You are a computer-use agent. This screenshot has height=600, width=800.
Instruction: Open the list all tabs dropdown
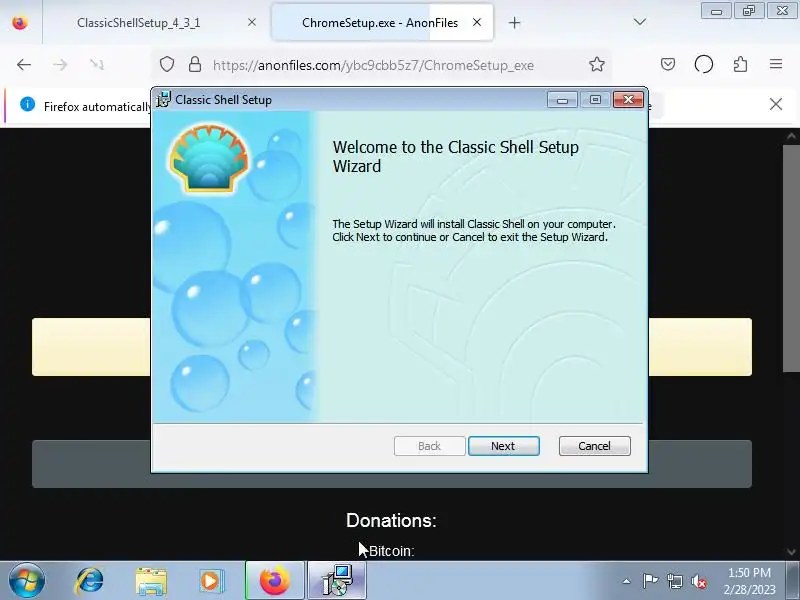(640, 22)
